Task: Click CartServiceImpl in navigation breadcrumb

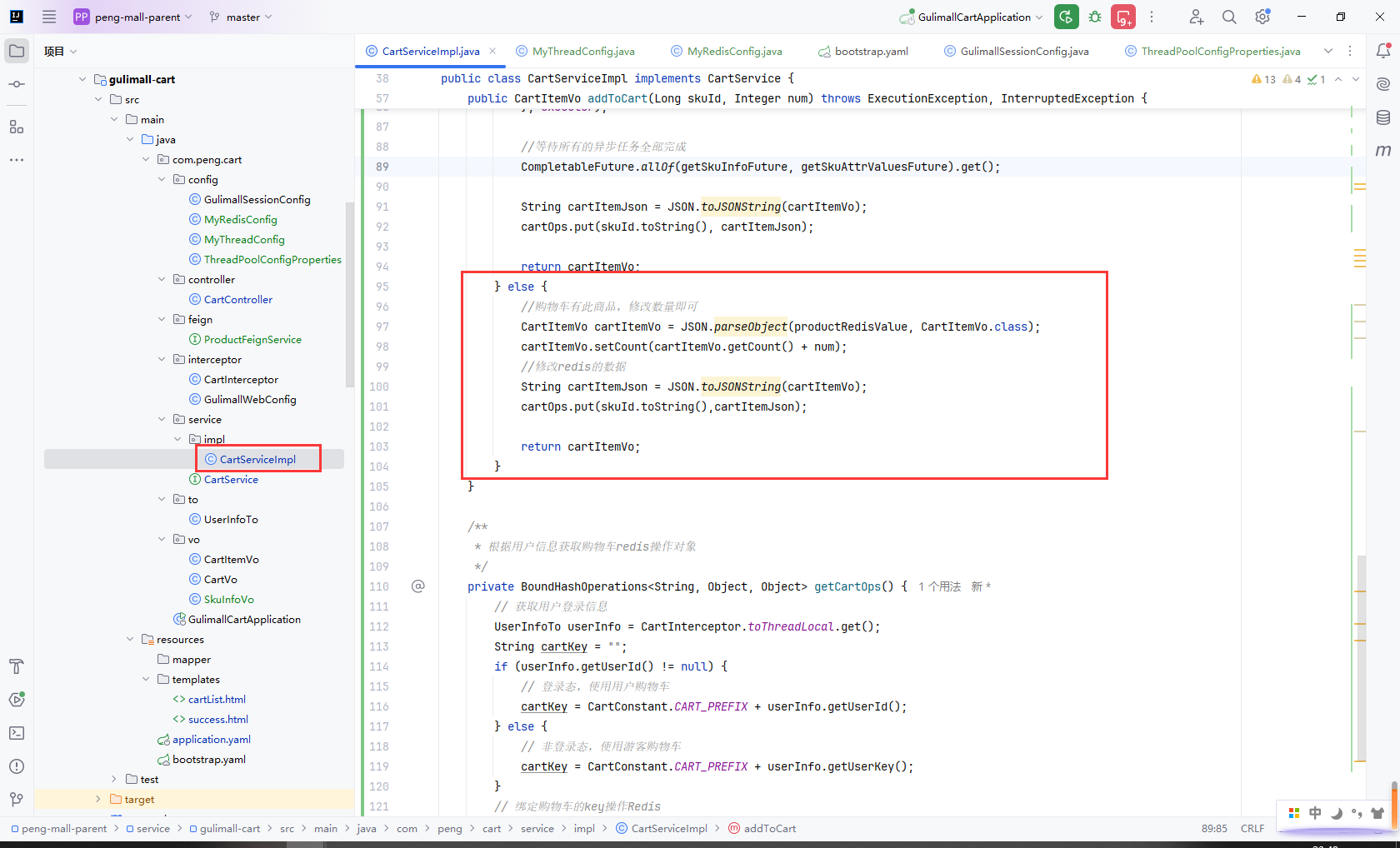Action: click(661, 828)
